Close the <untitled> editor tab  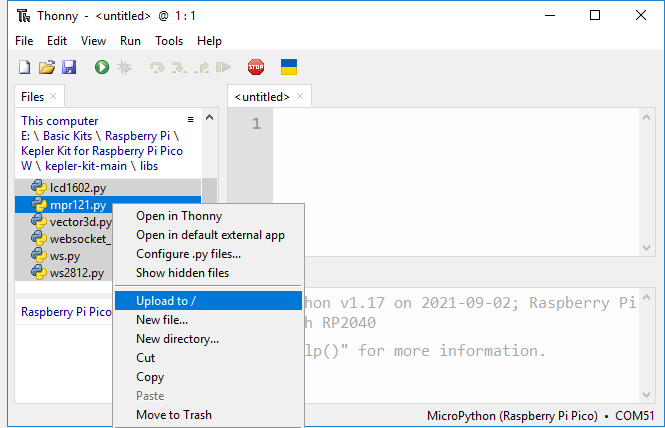pyautogui.click(x=300, y=96)
